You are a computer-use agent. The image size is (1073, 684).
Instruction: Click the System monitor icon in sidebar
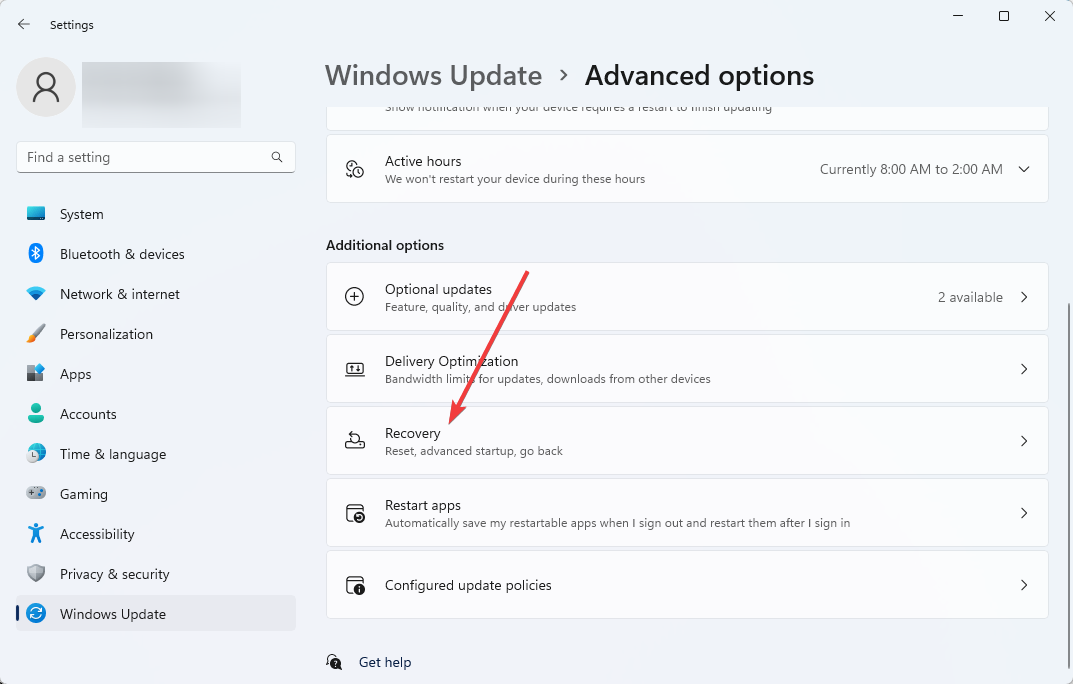(36, 214)
